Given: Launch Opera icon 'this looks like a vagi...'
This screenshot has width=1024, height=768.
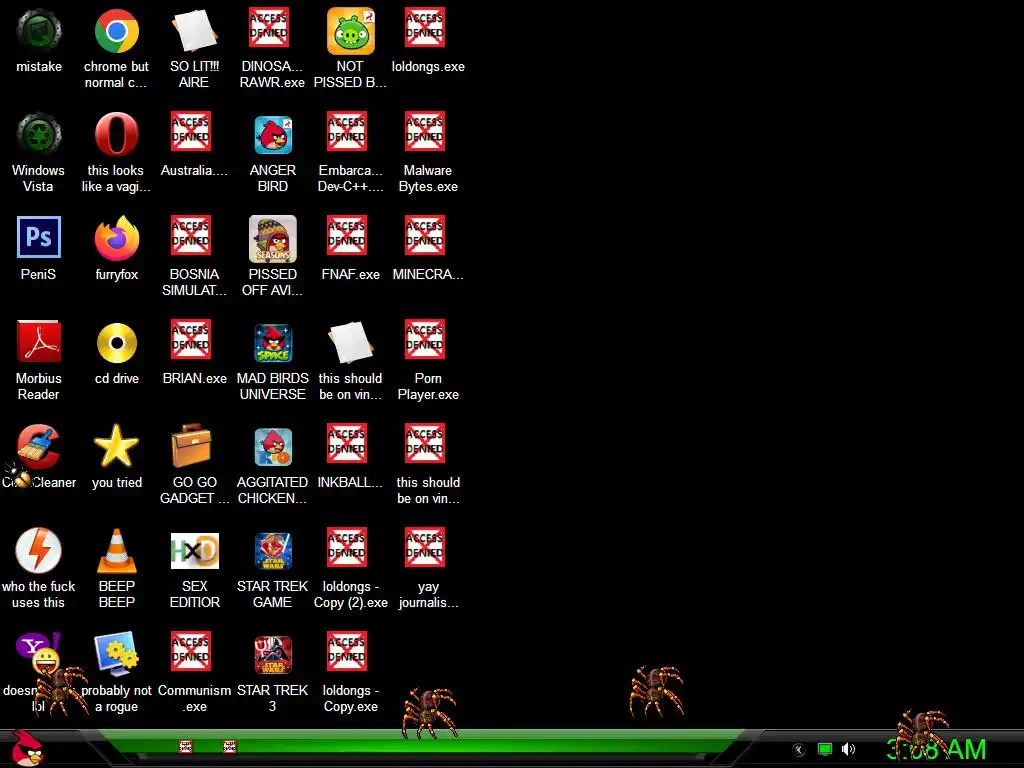Looking at the screenshot, I should [x=116, y=135].
